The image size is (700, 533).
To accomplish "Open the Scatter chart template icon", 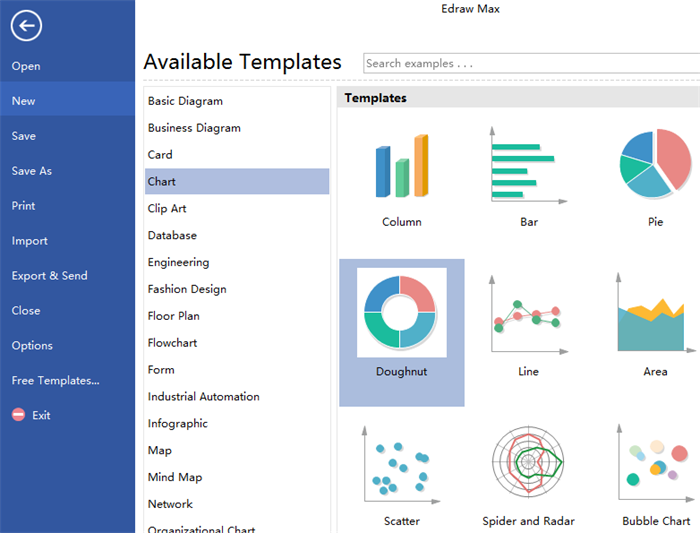I will [x=402, y=465].
